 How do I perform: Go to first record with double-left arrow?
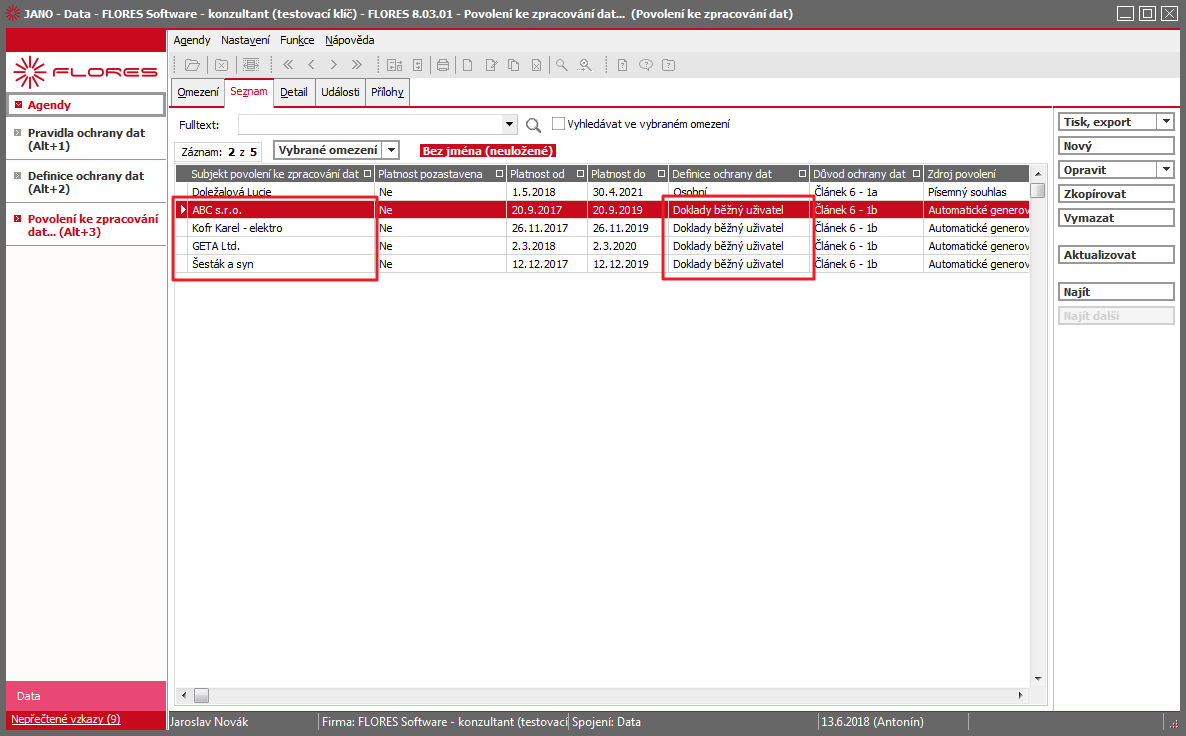pos(288,65)
